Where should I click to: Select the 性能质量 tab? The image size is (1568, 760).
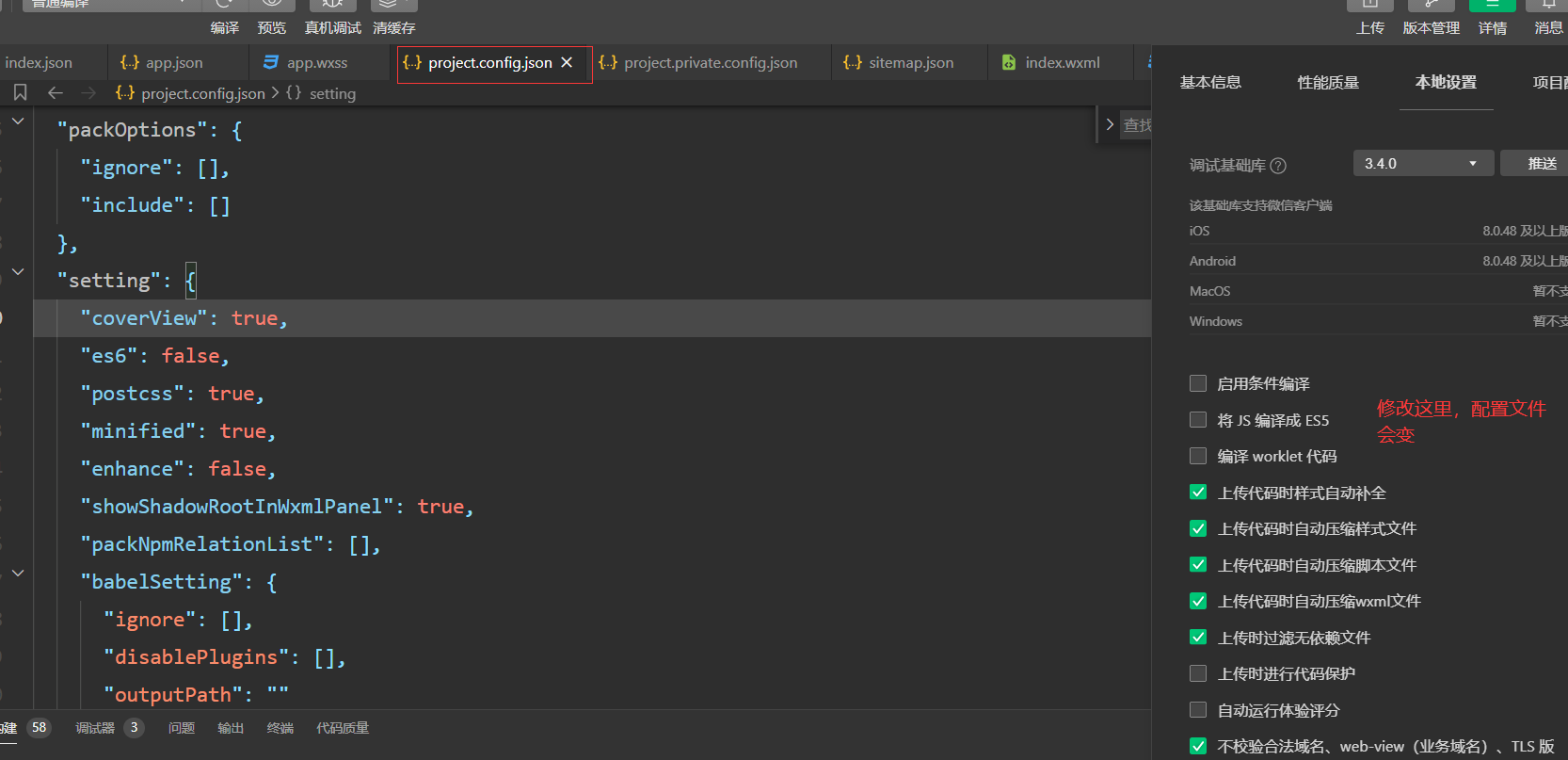pyautogui.click(x=1328, y=82)
